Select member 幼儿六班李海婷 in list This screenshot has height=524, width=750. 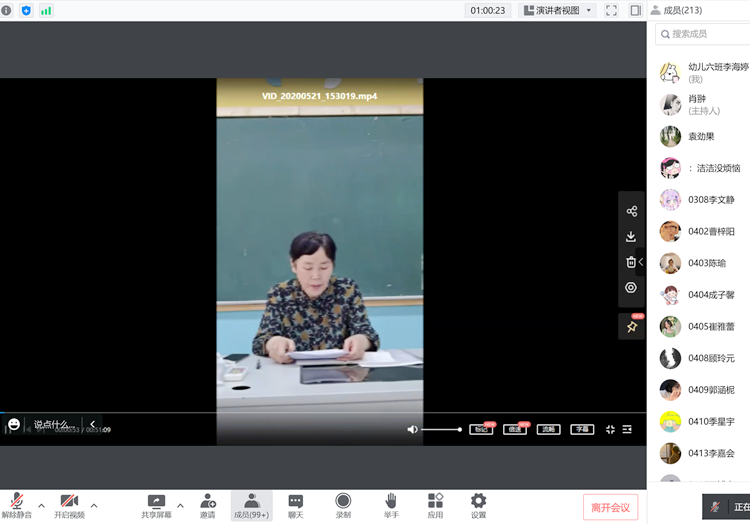coord(704,73)
